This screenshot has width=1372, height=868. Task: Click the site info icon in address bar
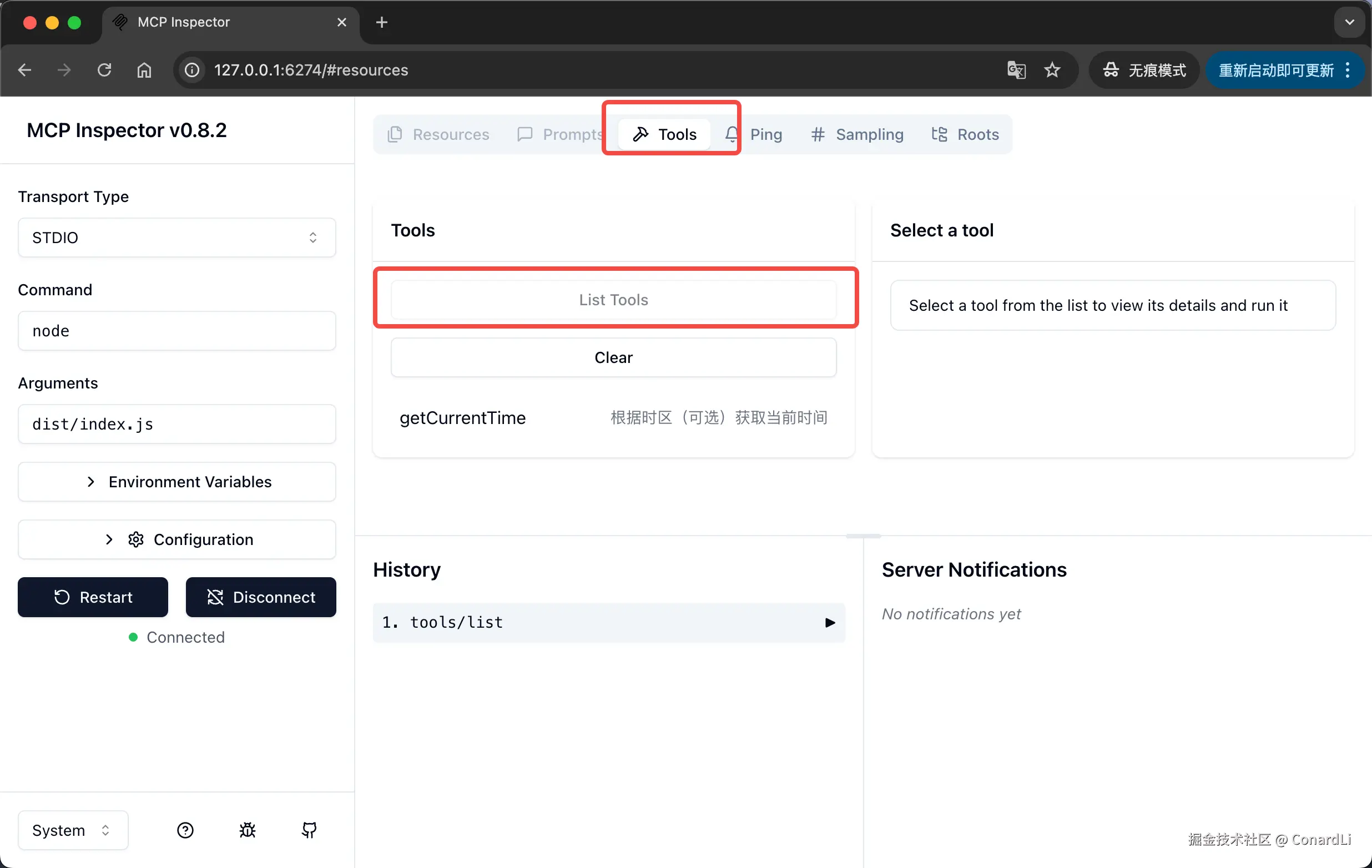(192, 70)
